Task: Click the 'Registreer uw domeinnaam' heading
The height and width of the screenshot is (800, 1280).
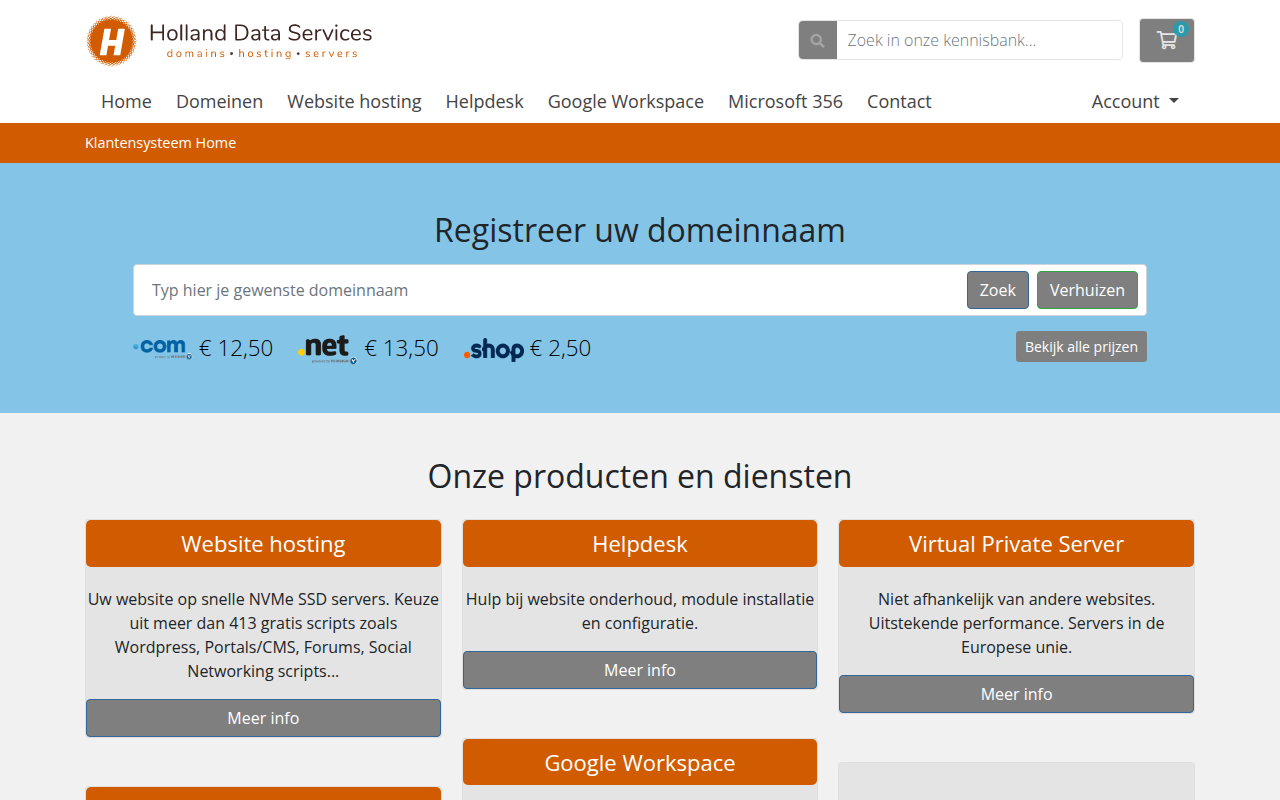Action: click(640, 230)
